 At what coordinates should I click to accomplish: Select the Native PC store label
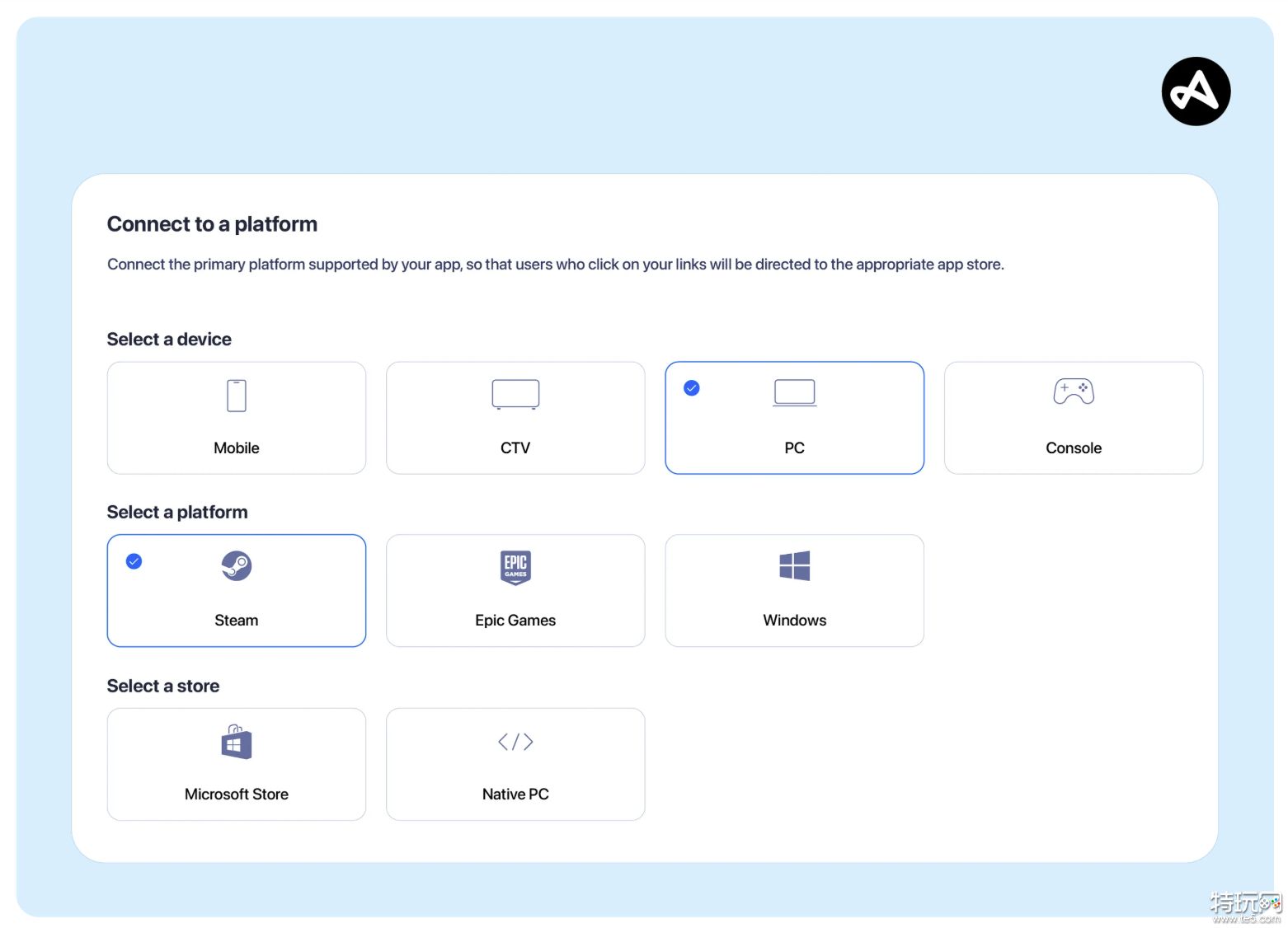(515, 794)
